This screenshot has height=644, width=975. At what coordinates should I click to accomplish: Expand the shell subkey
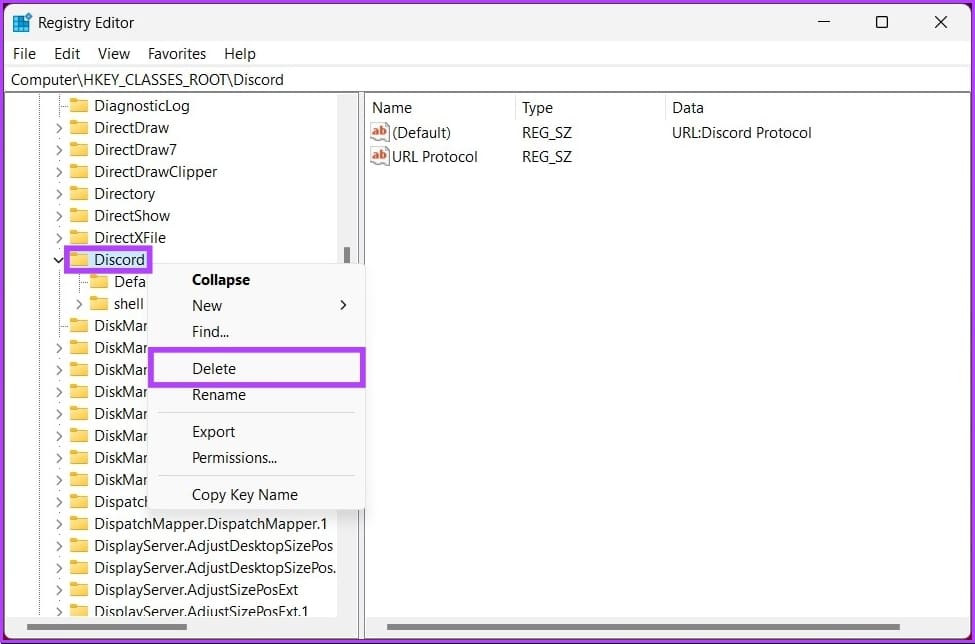[x=79, y=304]
